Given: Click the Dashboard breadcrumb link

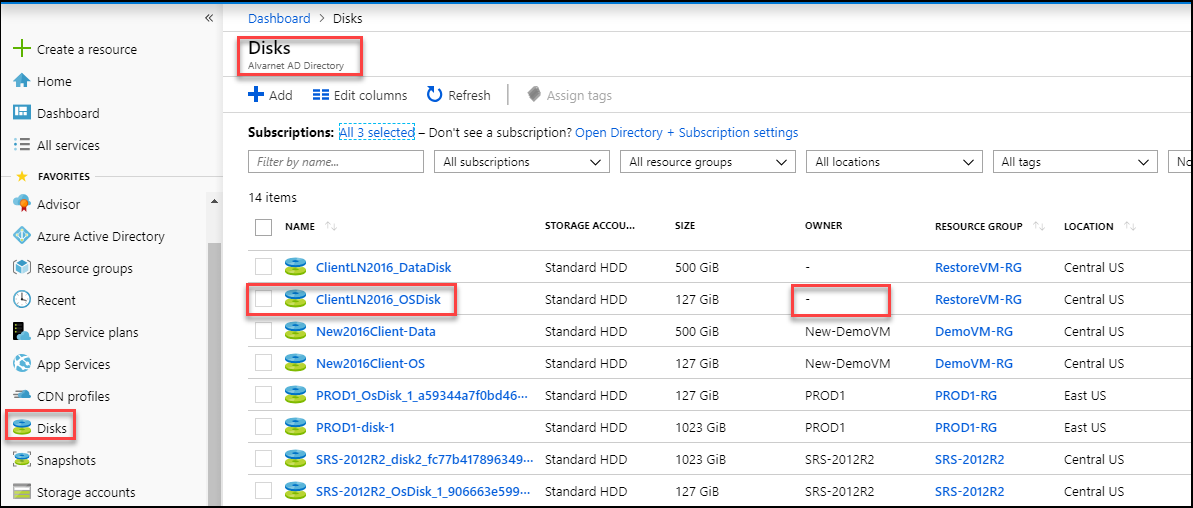Looking at the screenshot, I should pos(279,18).
